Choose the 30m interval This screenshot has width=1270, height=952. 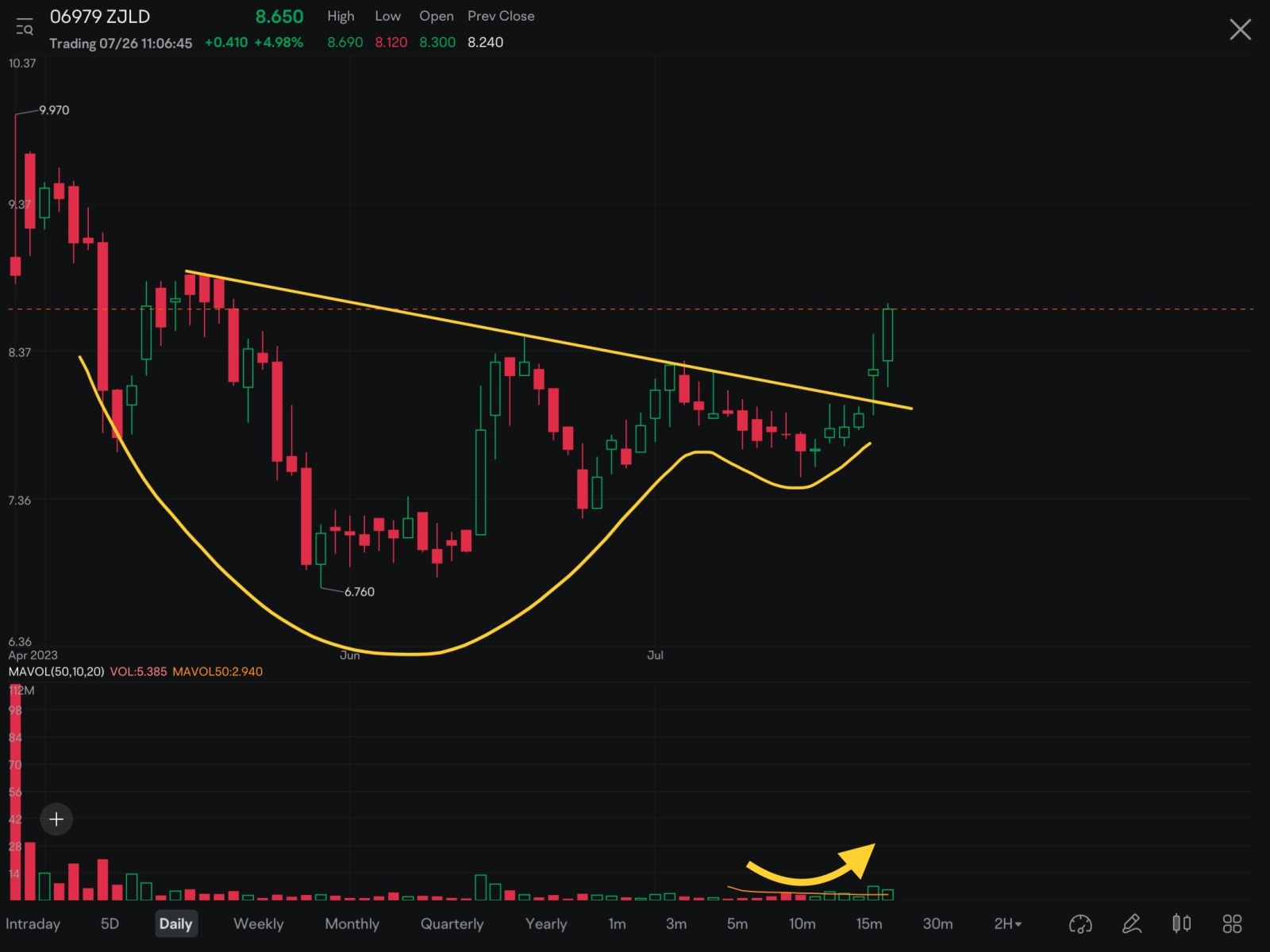tap(937, 923)
